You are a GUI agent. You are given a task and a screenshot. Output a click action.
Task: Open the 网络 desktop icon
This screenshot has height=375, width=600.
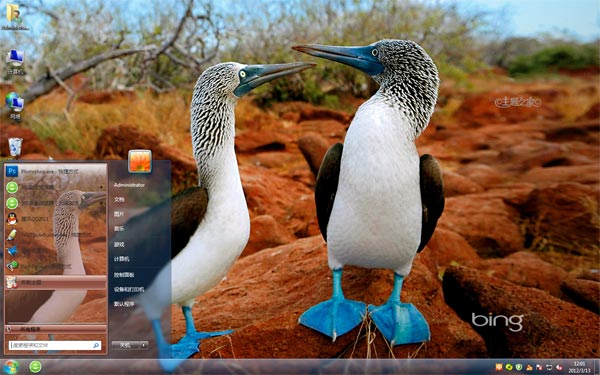coord(15,106)
